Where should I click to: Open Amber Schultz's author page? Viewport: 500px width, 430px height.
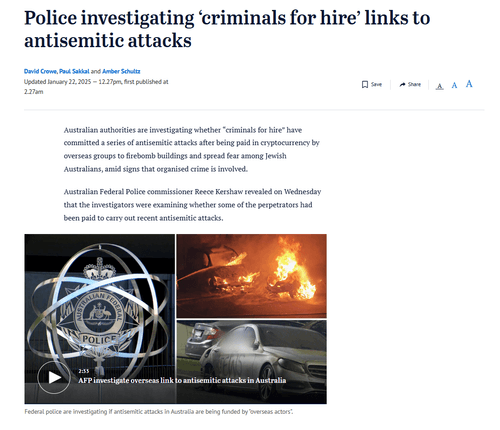point(121,71)
